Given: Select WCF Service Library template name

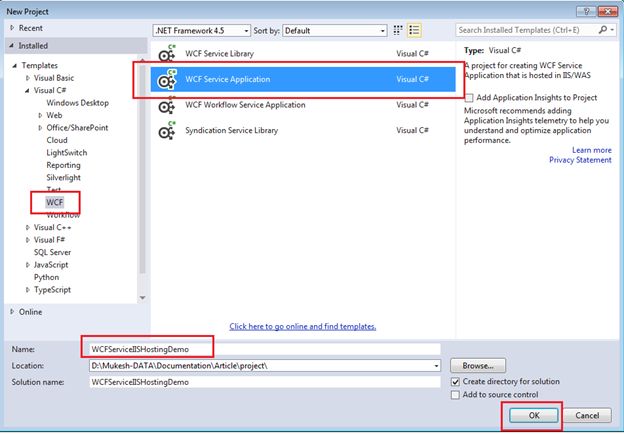Looking at the screenshot, I should click(x=219, y=54).
